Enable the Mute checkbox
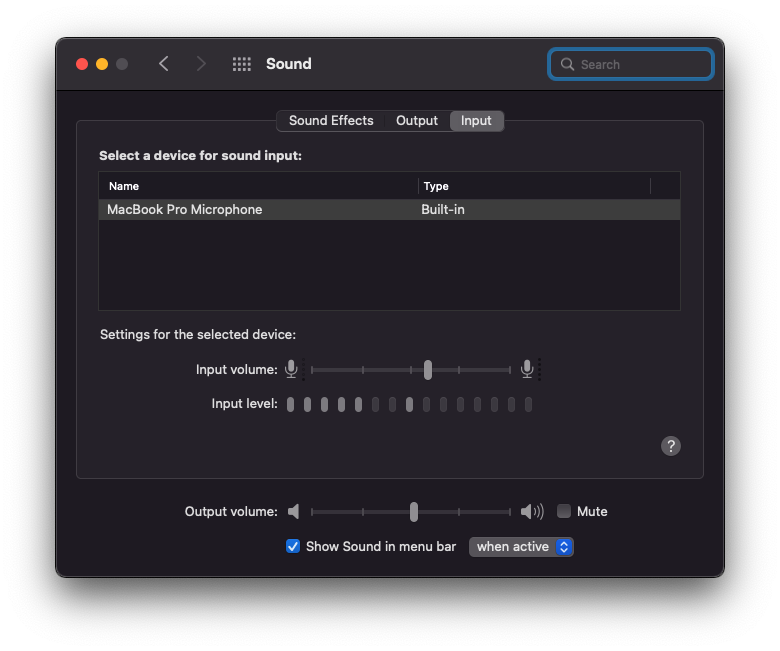 click(x=564, y=511)
